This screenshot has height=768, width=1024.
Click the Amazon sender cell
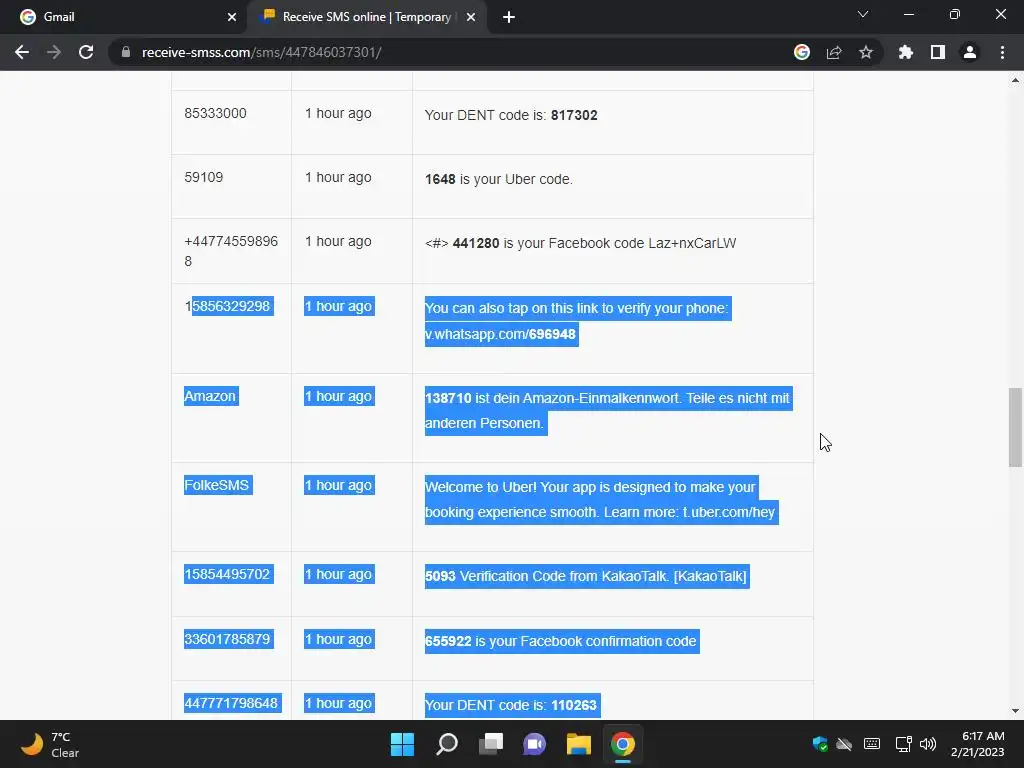tap(210, 396)
